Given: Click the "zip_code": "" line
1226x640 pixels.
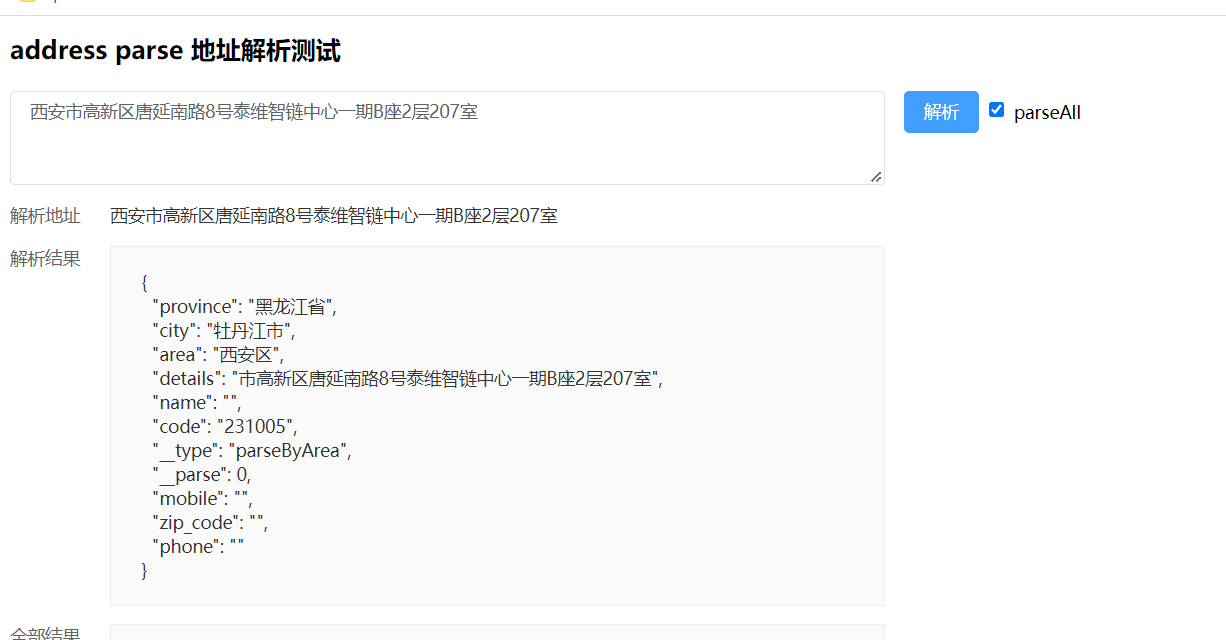Looking at the screenshot, I should pos(211,522).
